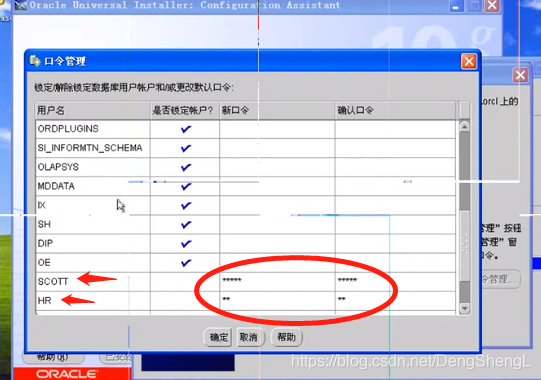Click the 是否锁定帐户? column header

[x=185, y=110]
